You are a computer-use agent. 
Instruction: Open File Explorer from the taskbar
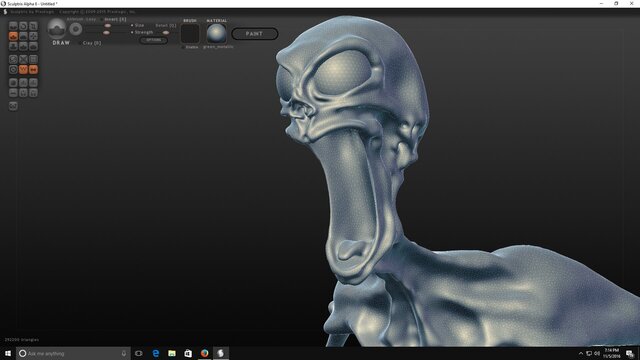click(x=172, y=353)
